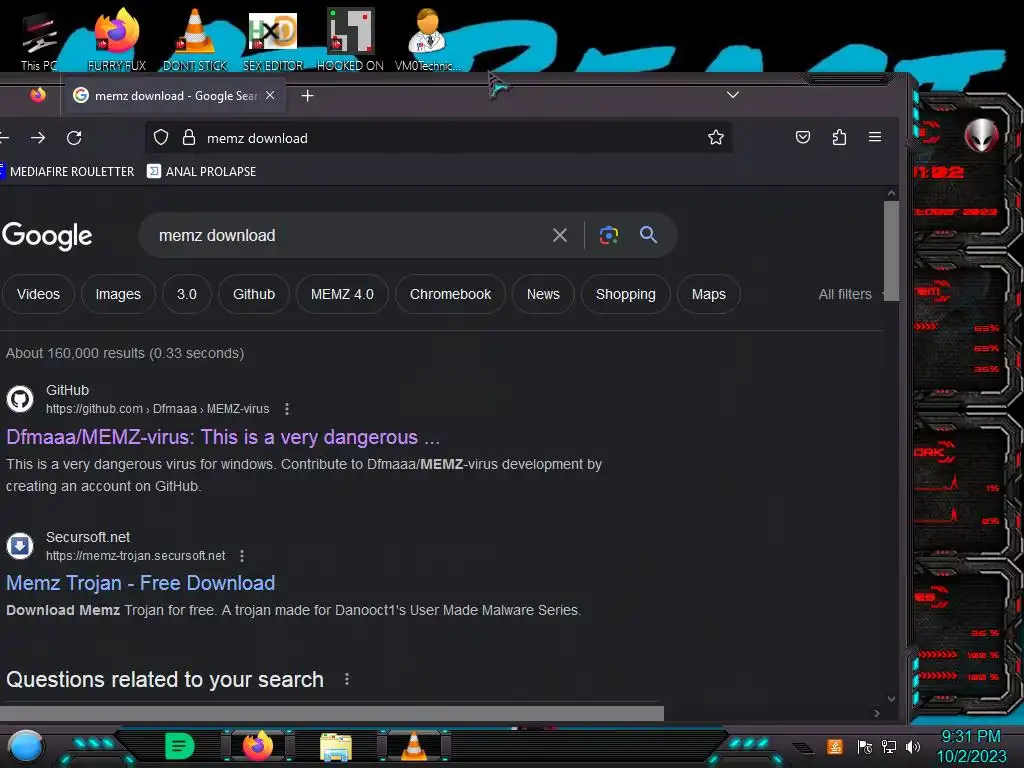This screenshot has height=768, width=1024.
Task: Click the scroll down arrow on the page scrollbar
Action: click(891, 699)
